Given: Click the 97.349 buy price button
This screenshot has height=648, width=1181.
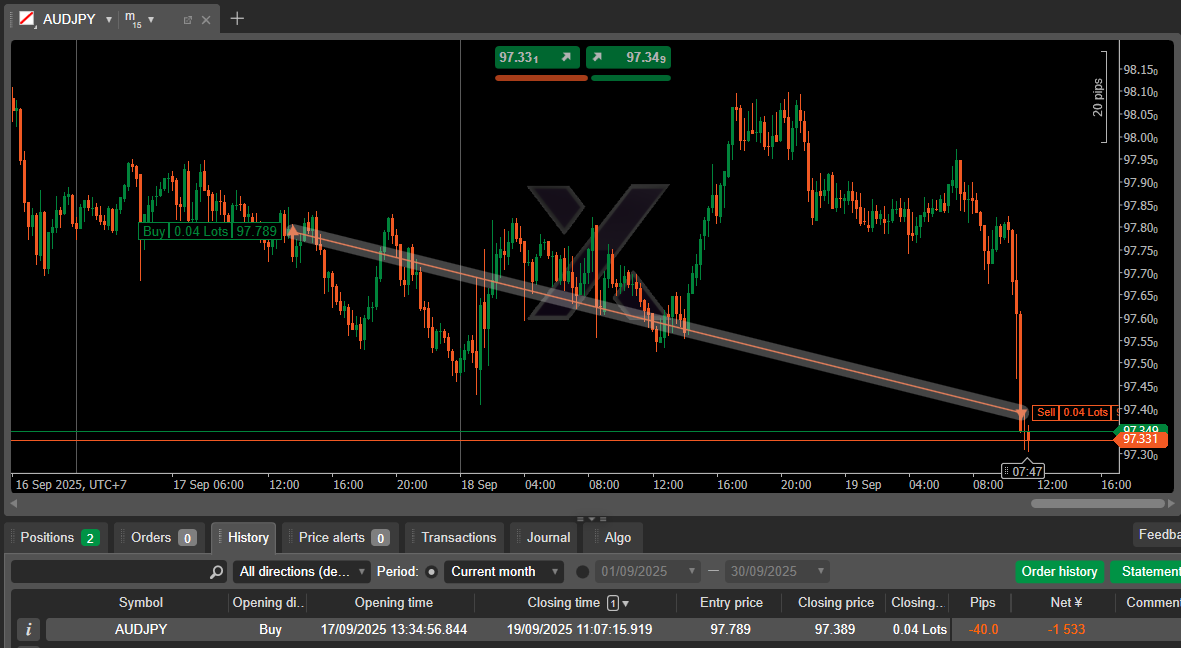Looking at the screenshot, I should (628, 58).
